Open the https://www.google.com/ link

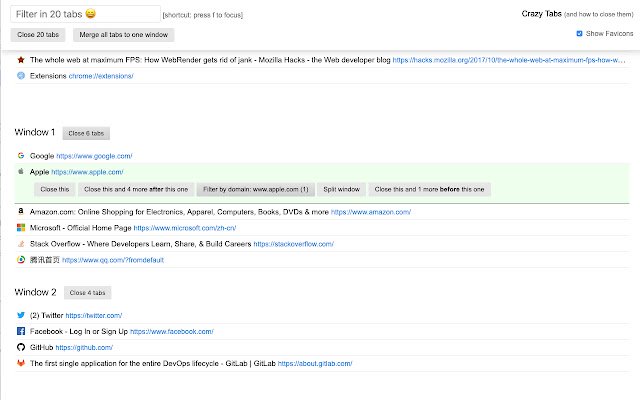click(94, 156)
